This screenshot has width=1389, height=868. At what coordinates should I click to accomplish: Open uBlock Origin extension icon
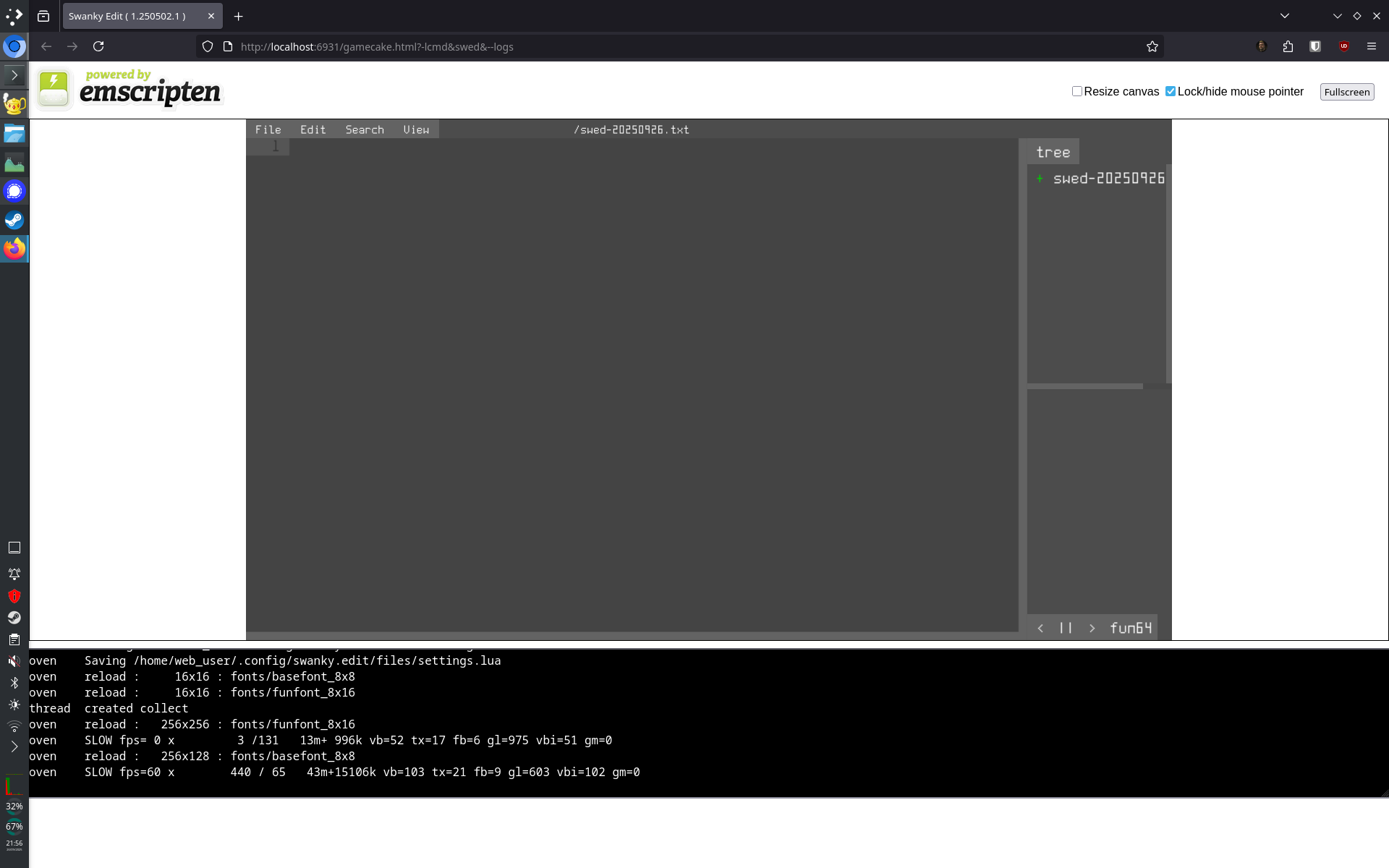click(1343, 46)
